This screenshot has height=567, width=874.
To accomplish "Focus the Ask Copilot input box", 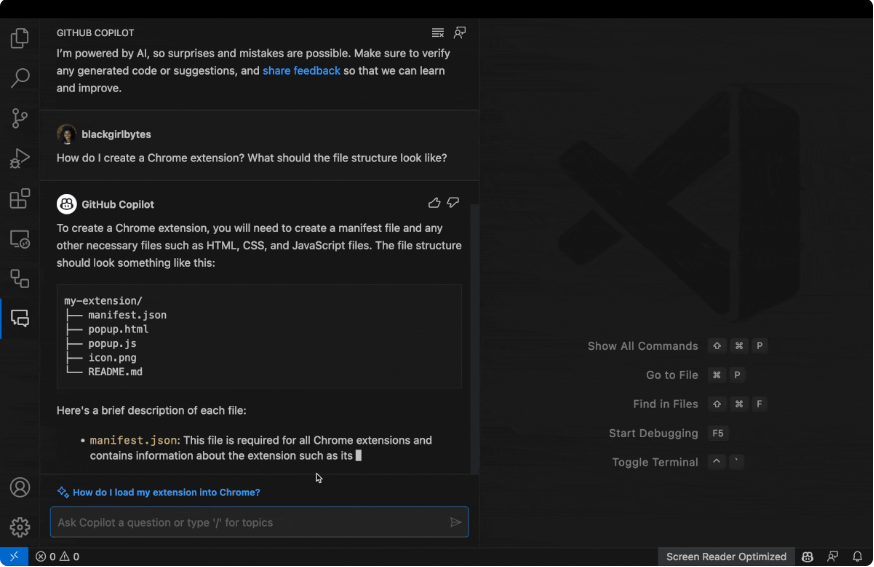I will point(259,522).
